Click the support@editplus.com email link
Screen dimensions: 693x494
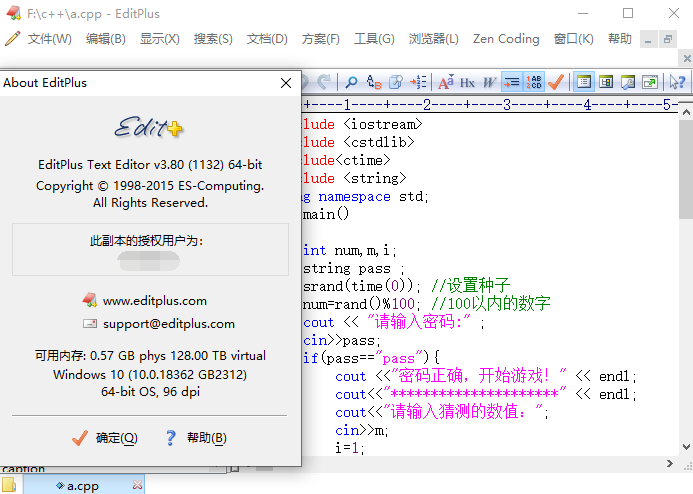coord(169,324)
